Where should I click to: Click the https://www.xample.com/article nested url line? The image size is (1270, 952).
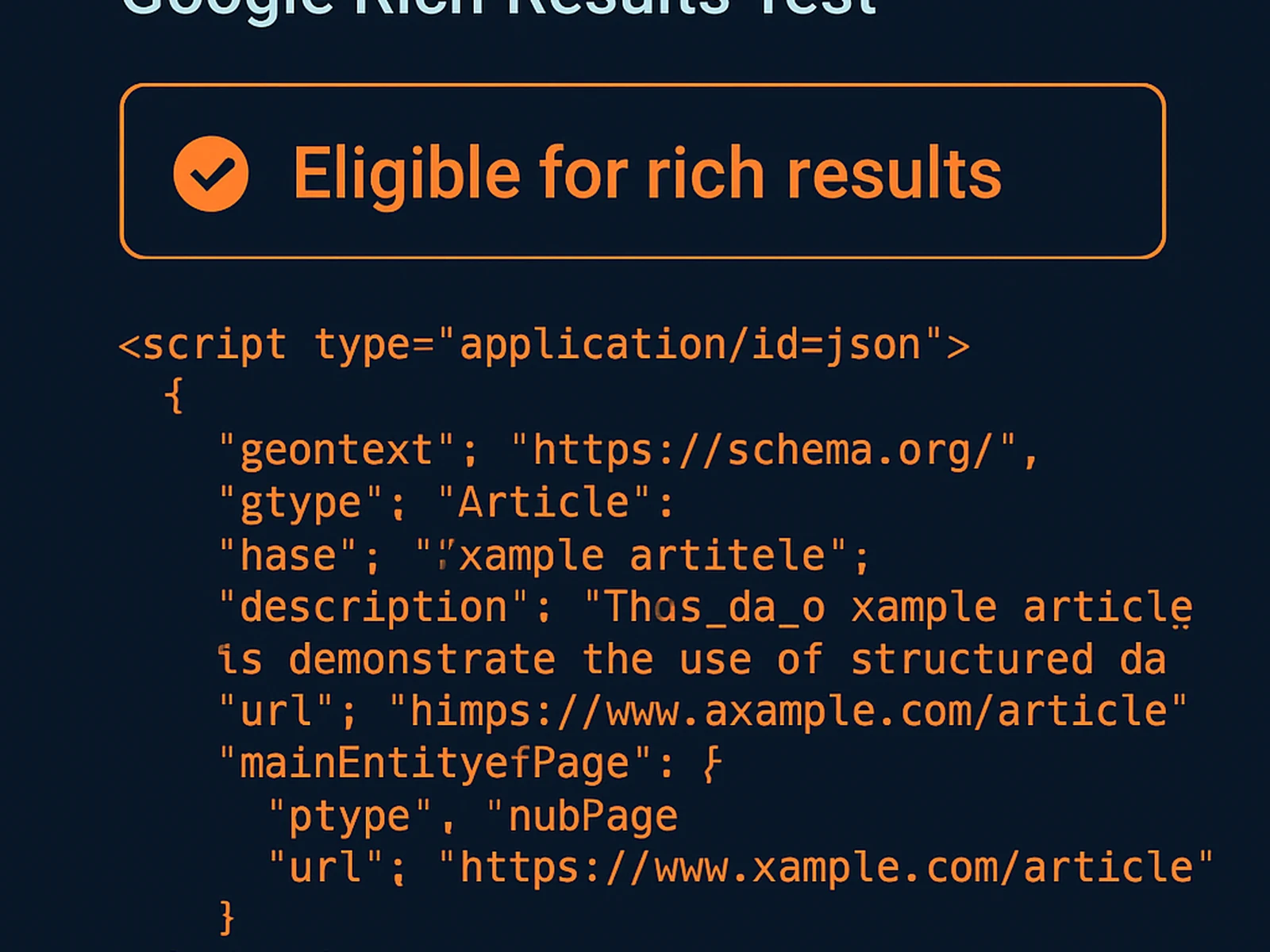[741, 867]
